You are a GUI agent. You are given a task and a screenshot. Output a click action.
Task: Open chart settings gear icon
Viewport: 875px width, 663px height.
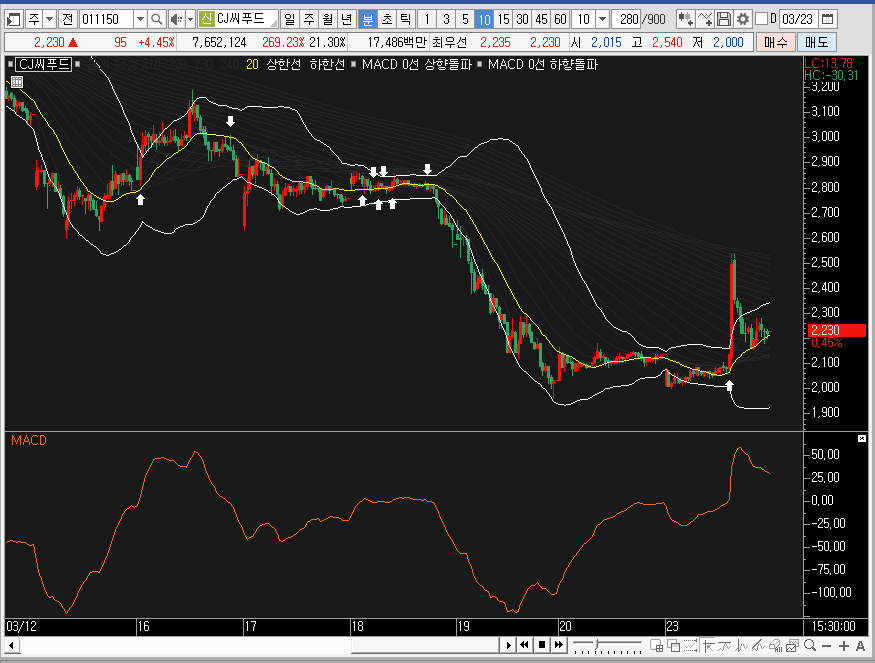click(743, 20)
